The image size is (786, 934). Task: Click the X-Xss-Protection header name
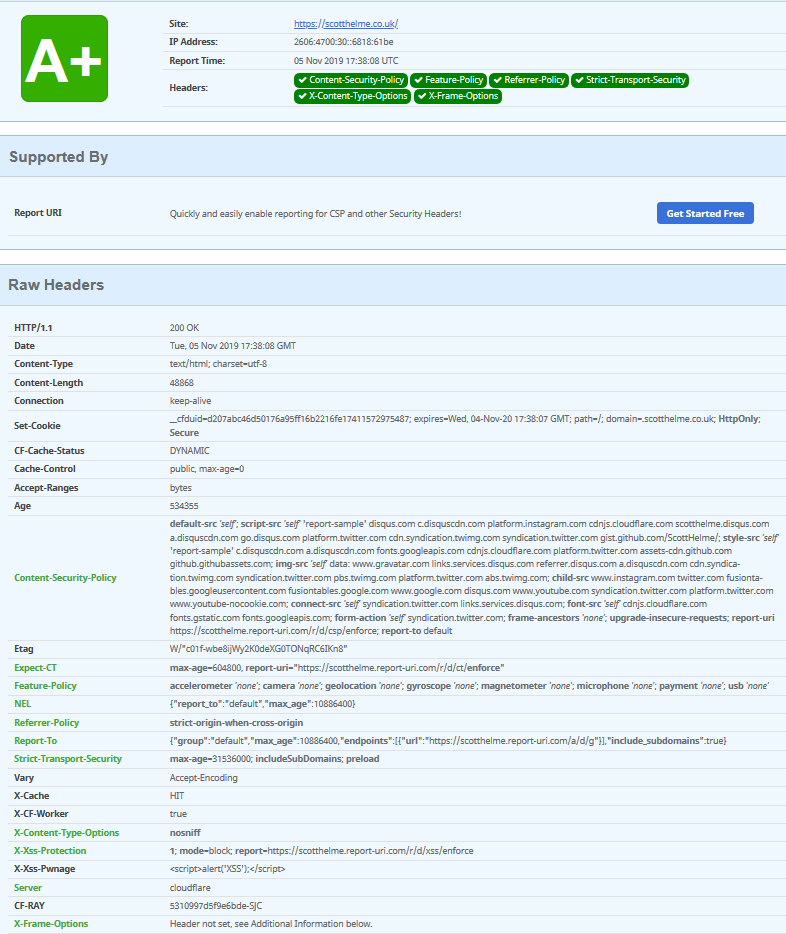click(50, 851)
